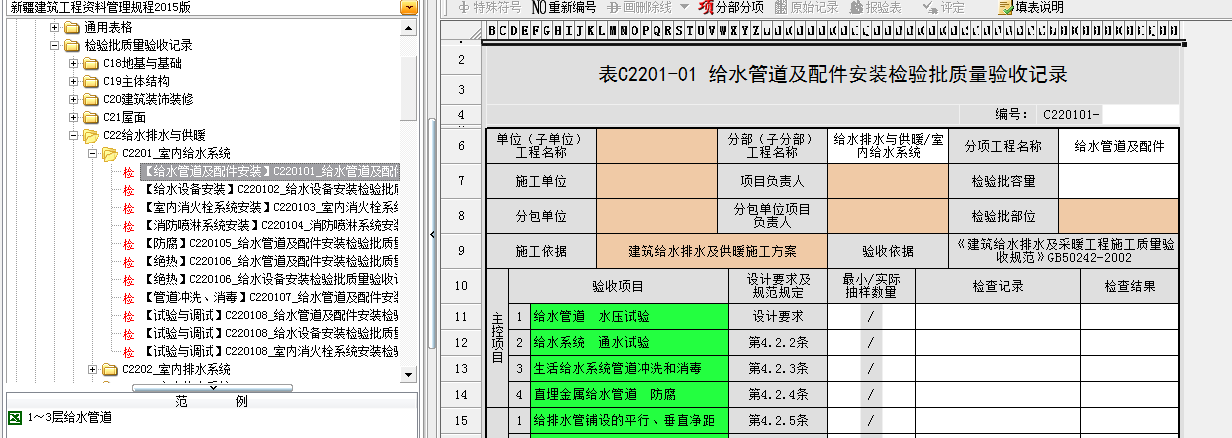Screen dimensions: 1232x438
Task: Expand the C2202_室内排水系统 node
Action: pos(93,370)
